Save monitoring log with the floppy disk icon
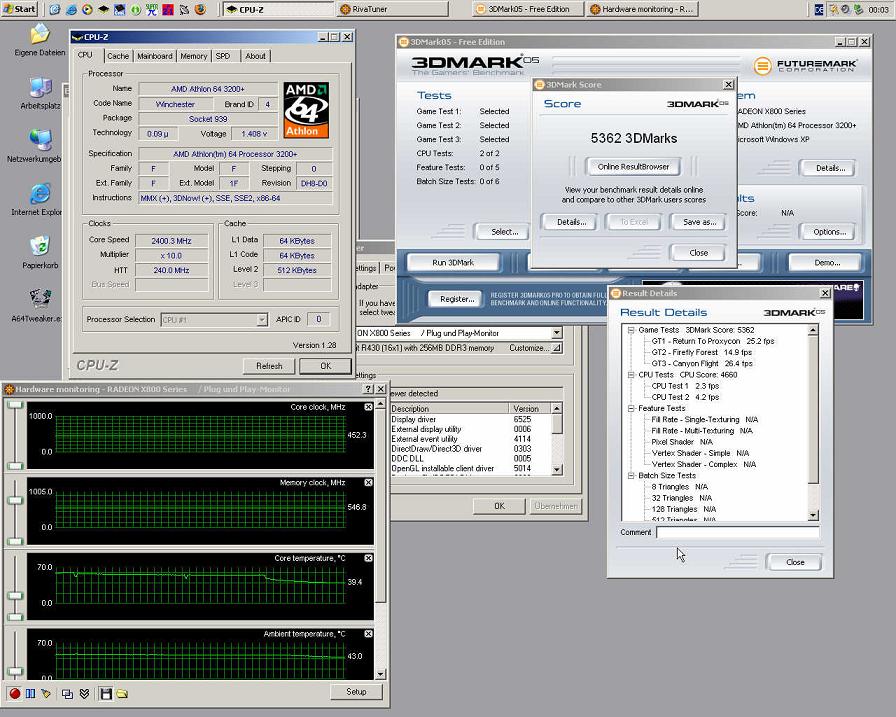Image resolution: width=896 pixels, height=717 pixels. pos(106,694)
